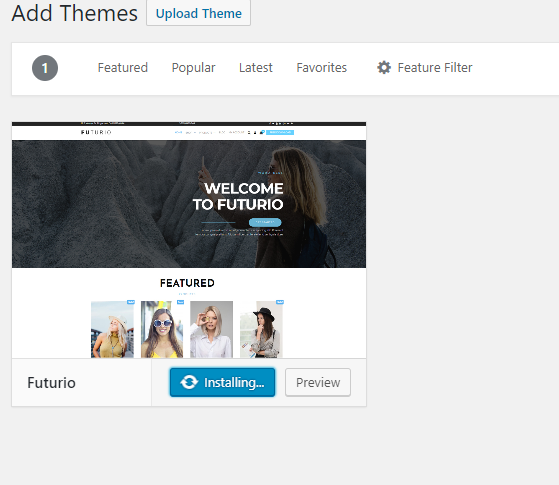Screen dimensions: 559x485
Task: Click the FEATURED heading in theme preview
Action: (x=187, y=283)
